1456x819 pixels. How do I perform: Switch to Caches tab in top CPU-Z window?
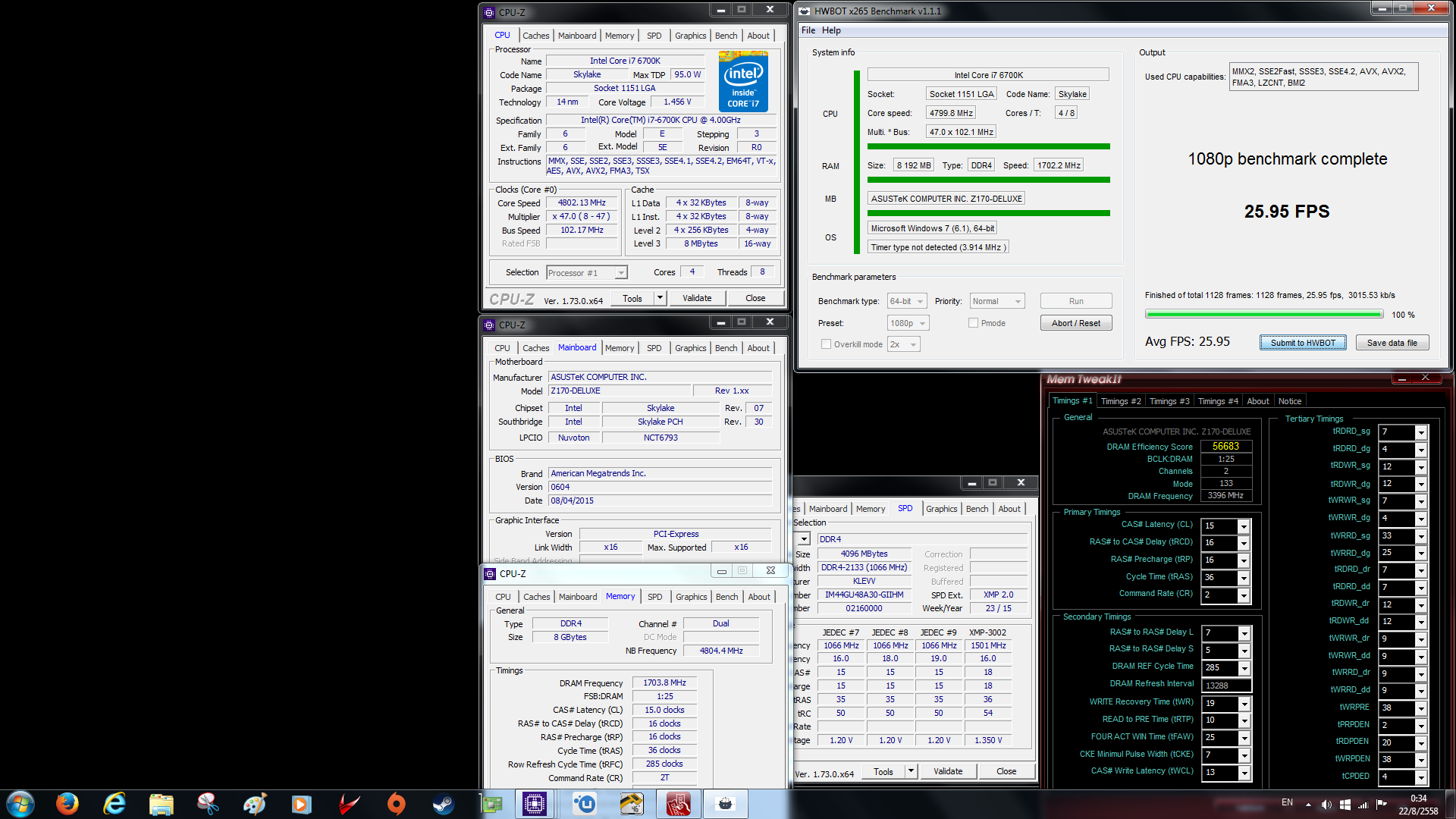pyautogui.click(x=536, y=36)
